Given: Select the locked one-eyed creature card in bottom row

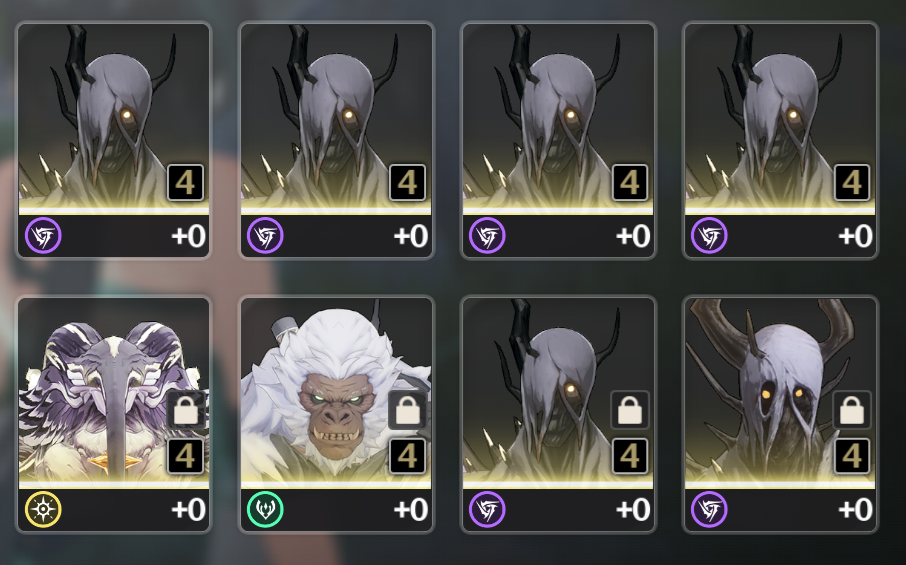Looking at the screenshot, I should (x=558, y=414).
